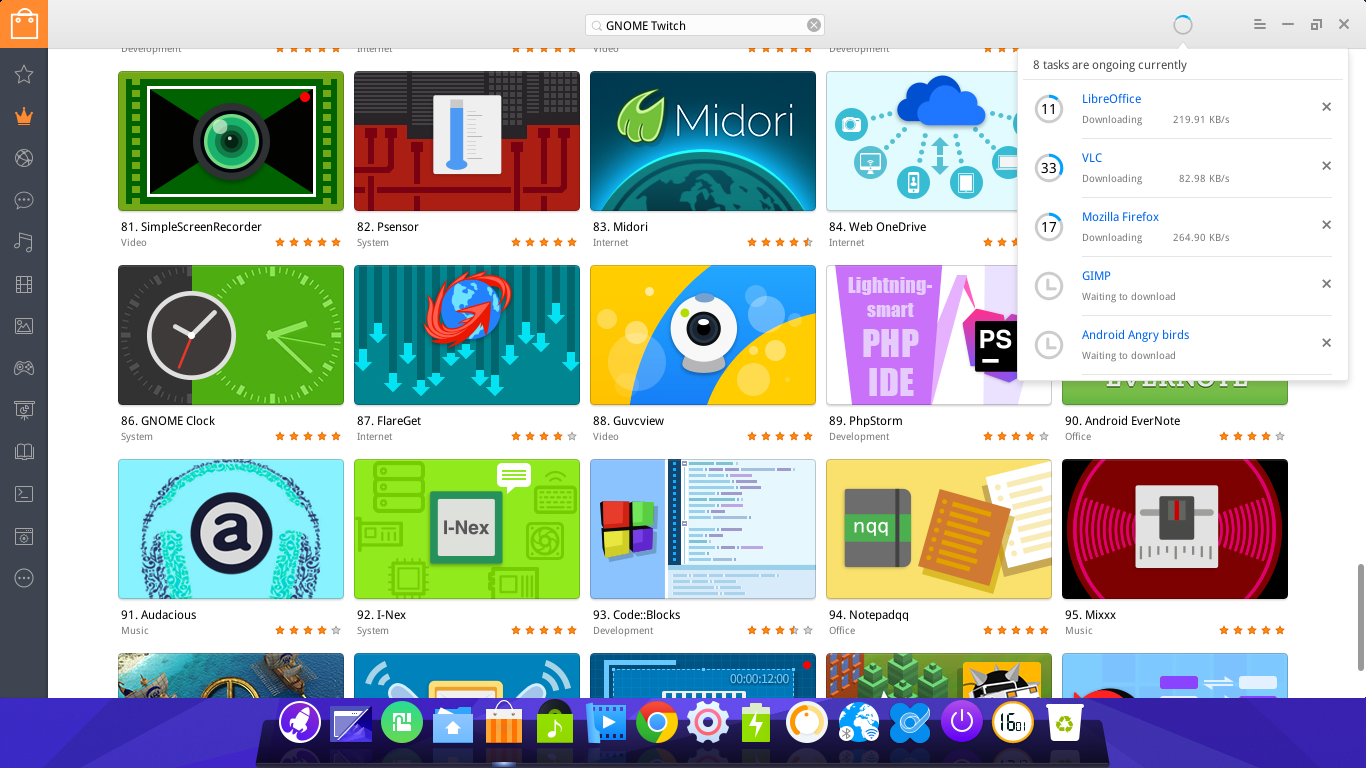Open the GIMP link in download list
This screenshot has height=768, width=1366.
[x=1096, y=276]
